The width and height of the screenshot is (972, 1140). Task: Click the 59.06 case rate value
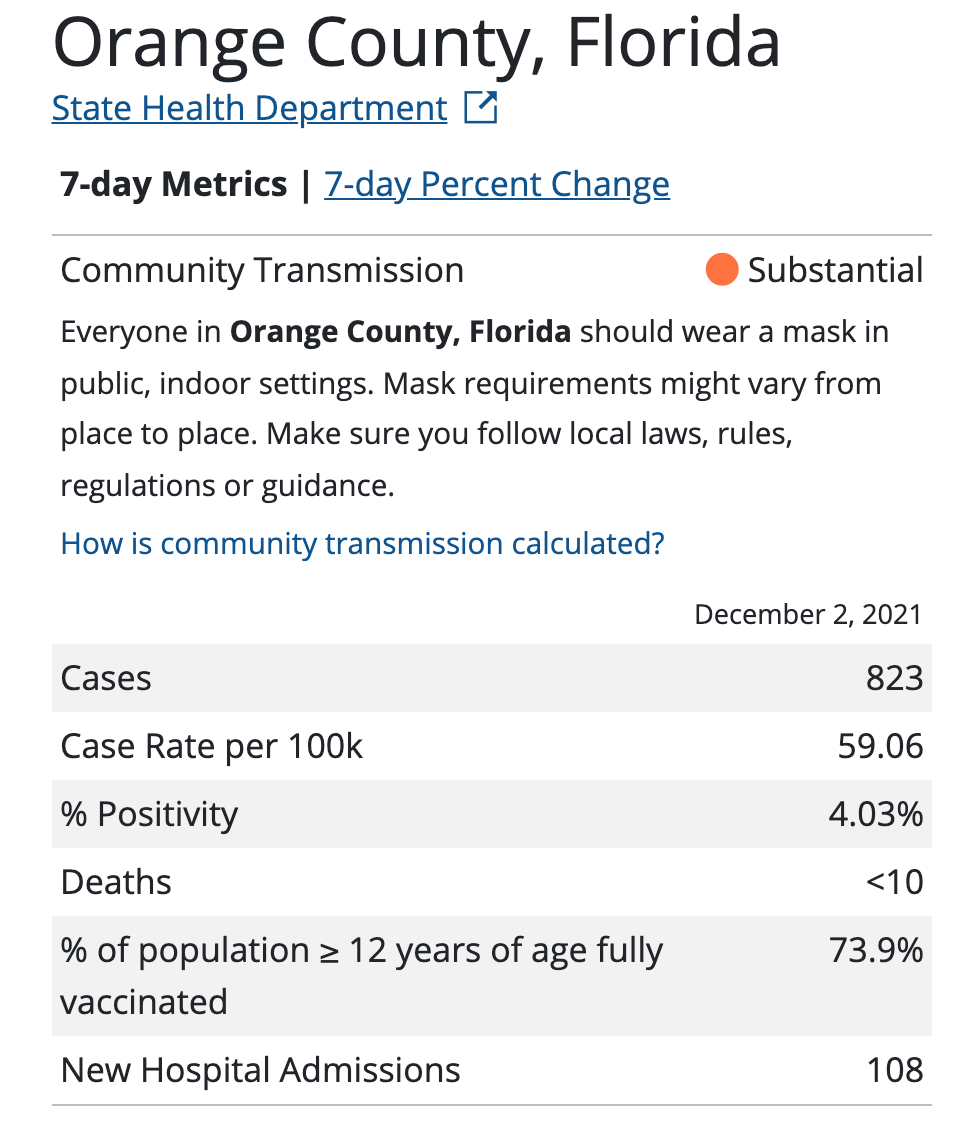pyautogui.click(x=880, y=747)
